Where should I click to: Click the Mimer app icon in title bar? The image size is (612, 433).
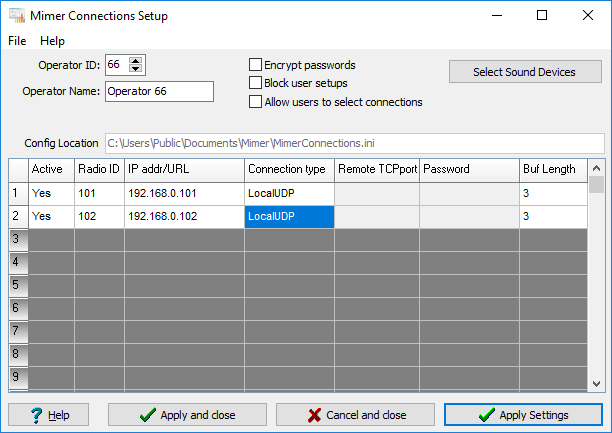16,16
